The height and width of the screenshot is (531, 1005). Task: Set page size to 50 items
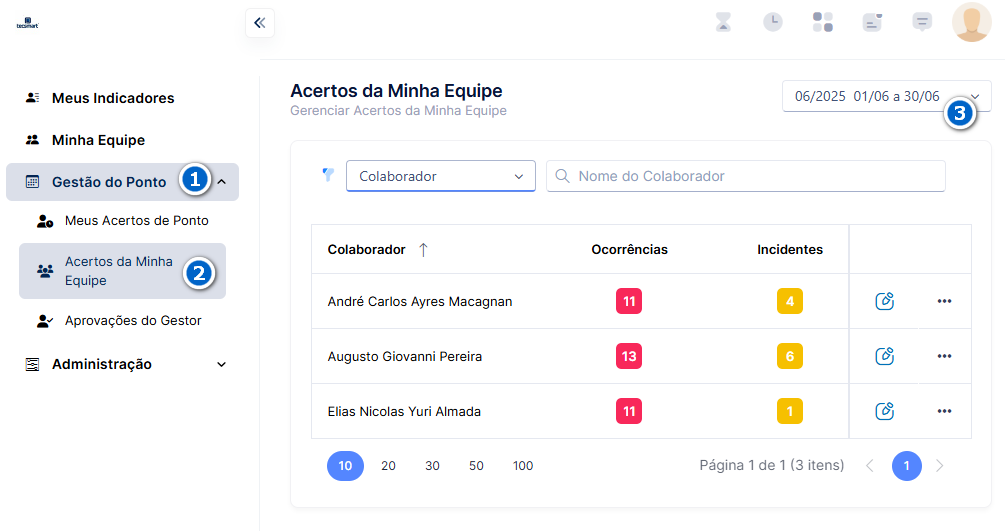pos(476,466)
